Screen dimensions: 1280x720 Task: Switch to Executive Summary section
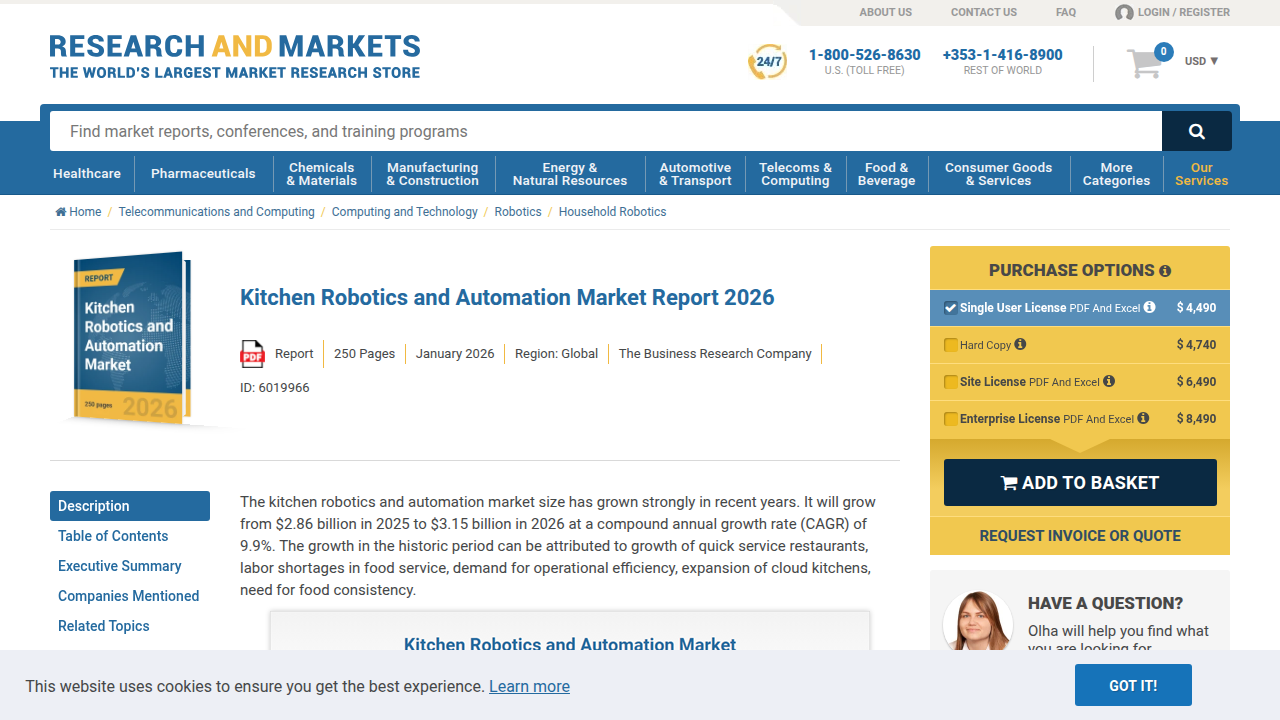[120, 566]
